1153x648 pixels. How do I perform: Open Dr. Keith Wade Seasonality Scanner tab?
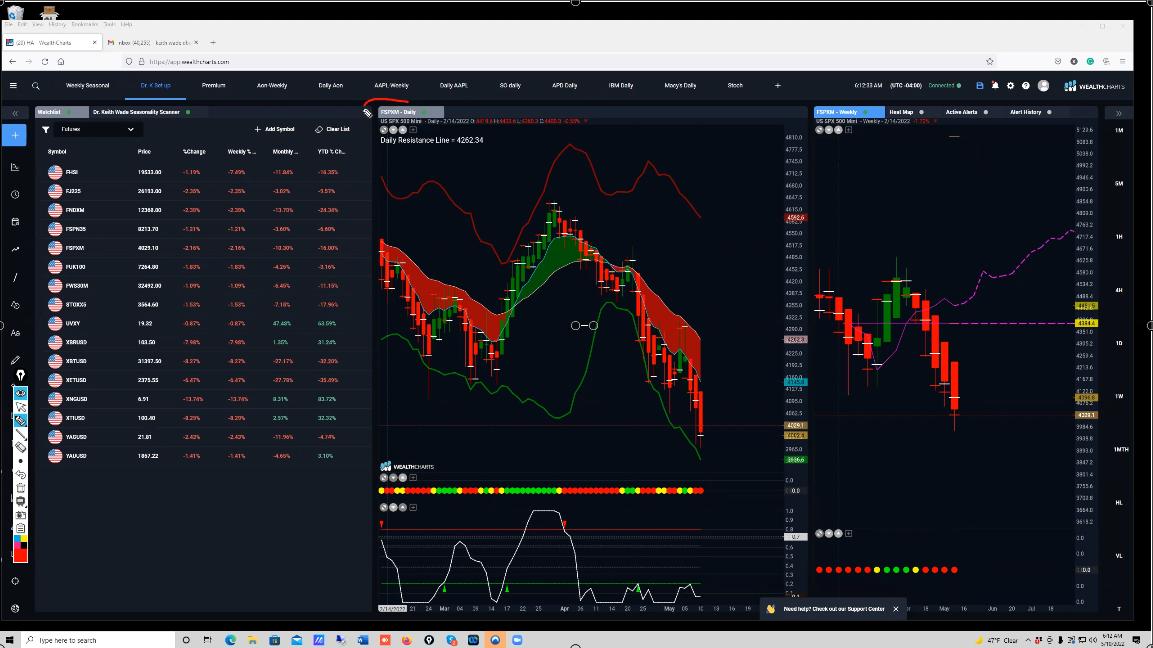pos(136,113)
